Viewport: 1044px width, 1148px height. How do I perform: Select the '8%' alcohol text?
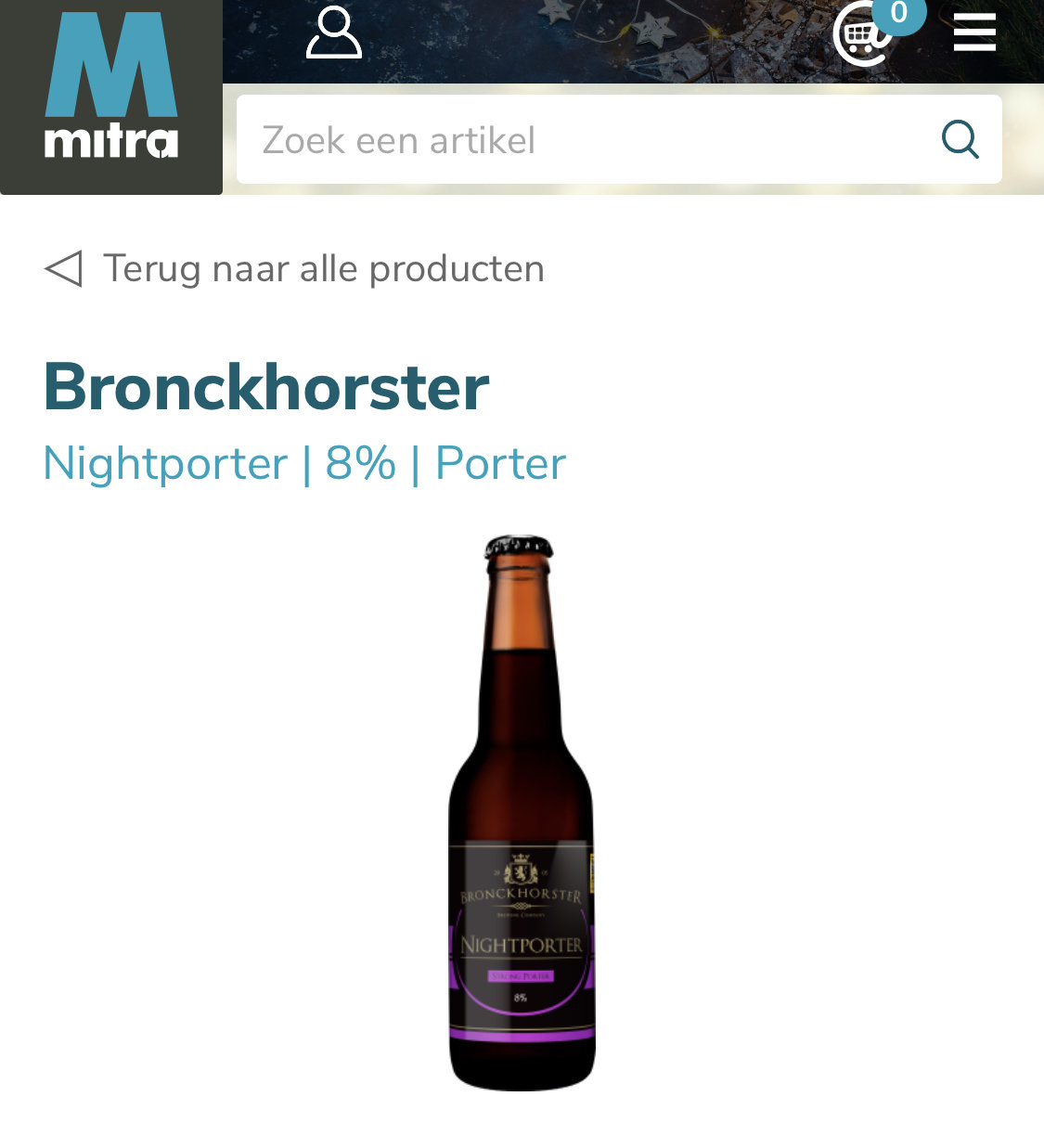click(x=361, y=463)
